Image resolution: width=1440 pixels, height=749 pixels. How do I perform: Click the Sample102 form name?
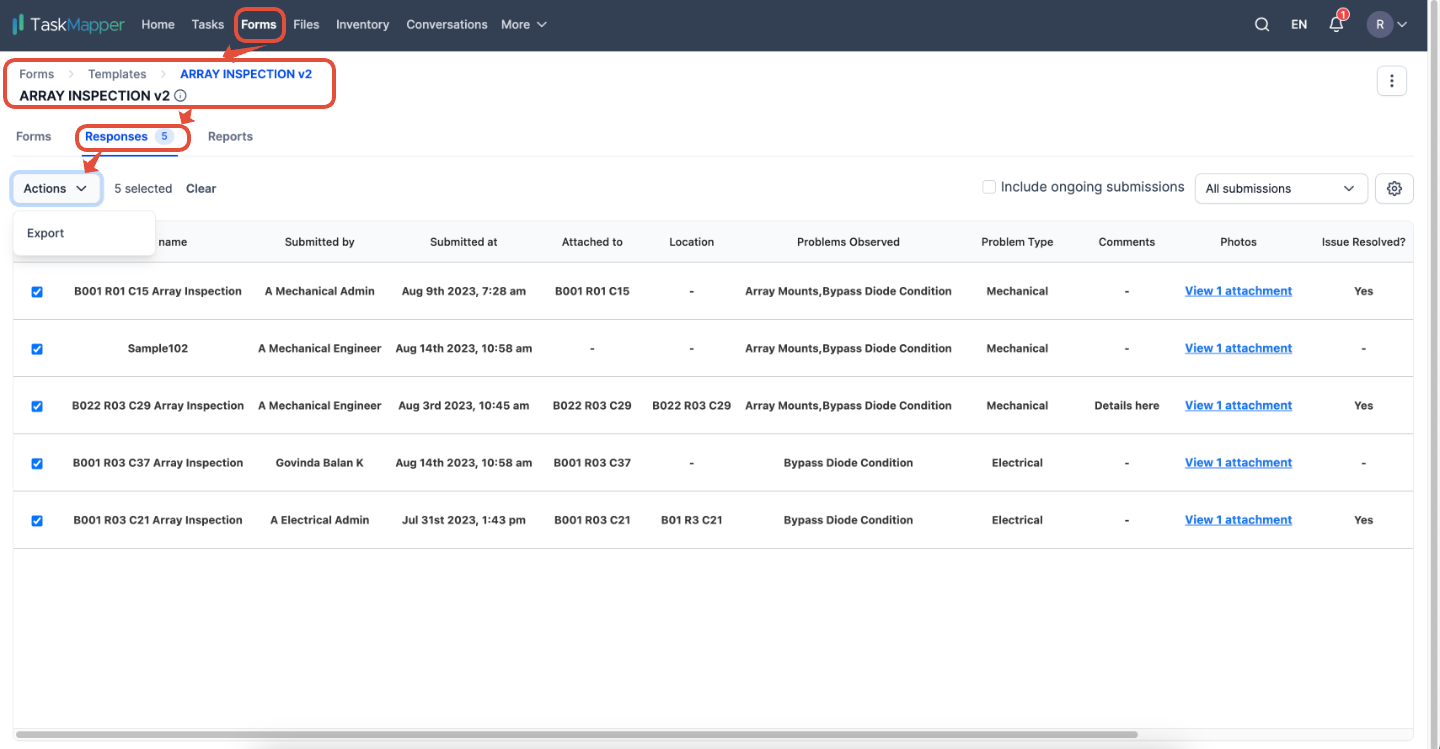point(158,348)
